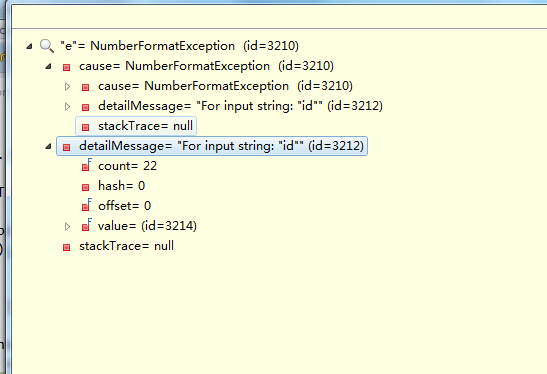The height and width of the screenshot is (374, 547).
Task: Select the offset= 0 row
Action: coord(124,206)
